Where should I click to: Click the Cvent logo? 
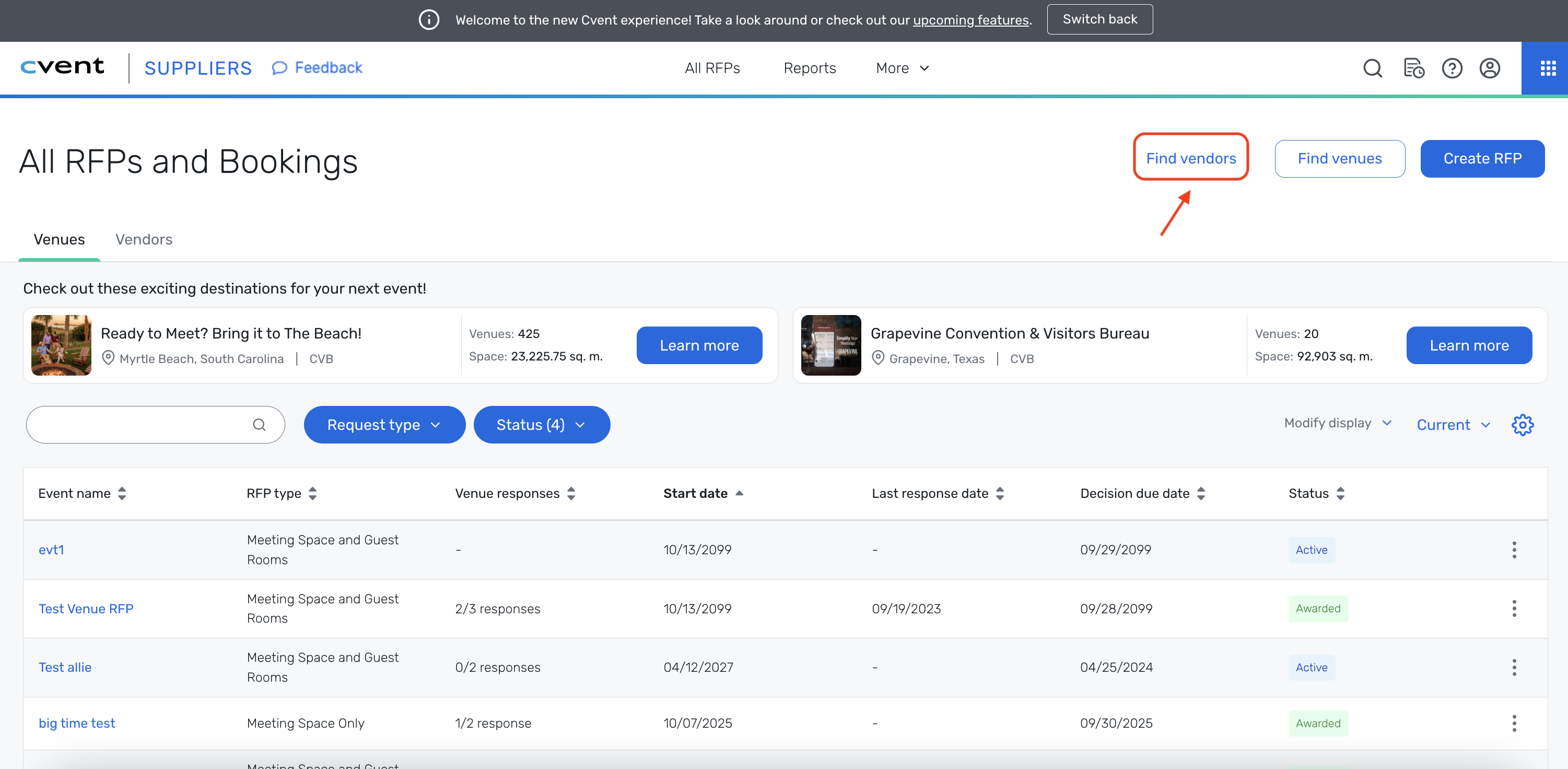62,66
